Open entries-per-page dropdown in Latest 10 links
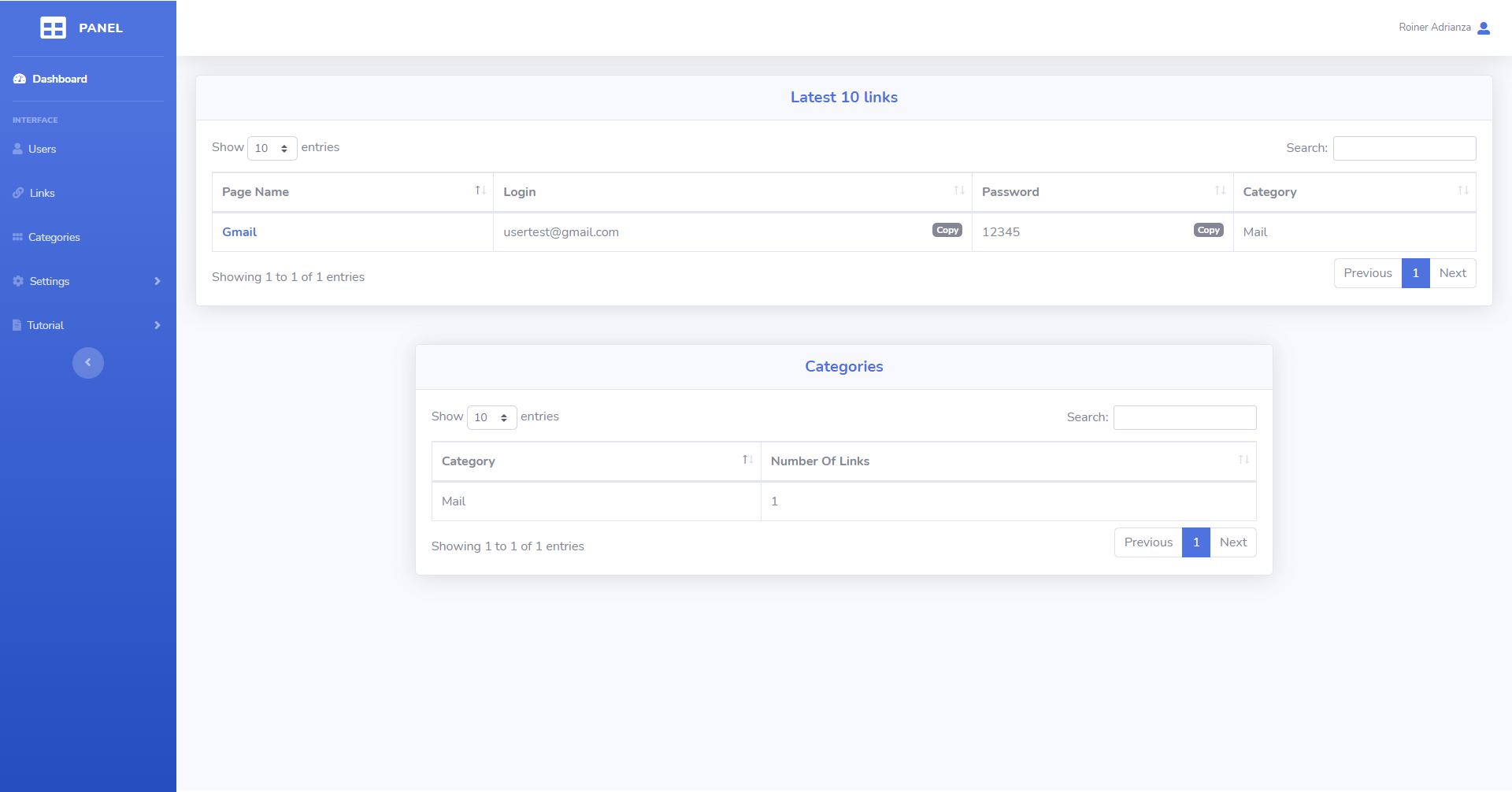 click(272, 148)
